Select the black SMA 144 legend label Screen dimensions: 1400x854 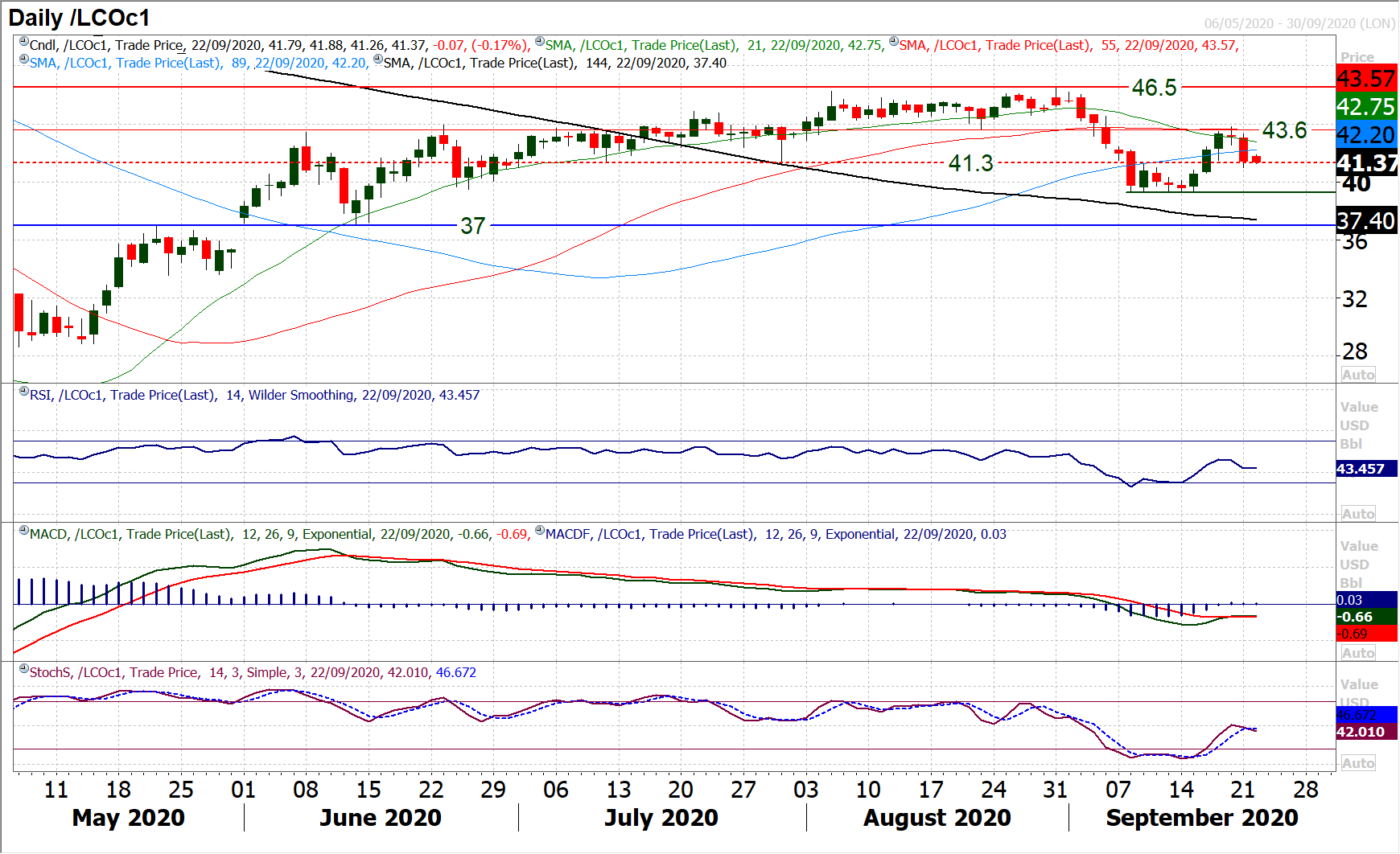[x=555, y=63]
